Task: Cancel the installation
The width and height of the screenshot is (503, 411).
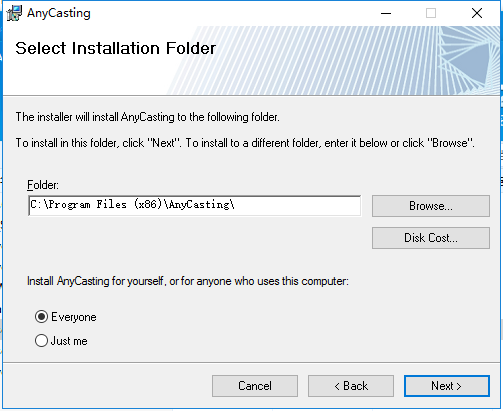Action: 255,386
